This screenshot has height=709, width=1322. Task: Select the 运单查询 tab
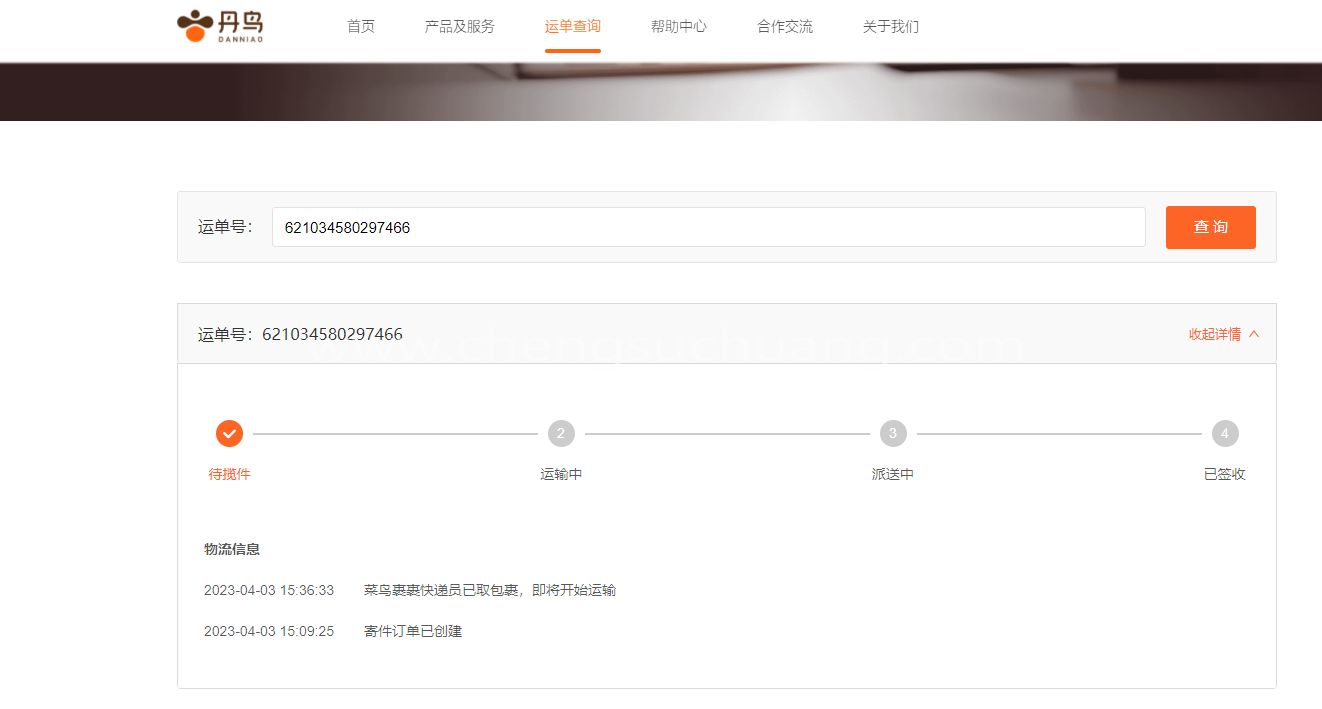pos(573,27)
